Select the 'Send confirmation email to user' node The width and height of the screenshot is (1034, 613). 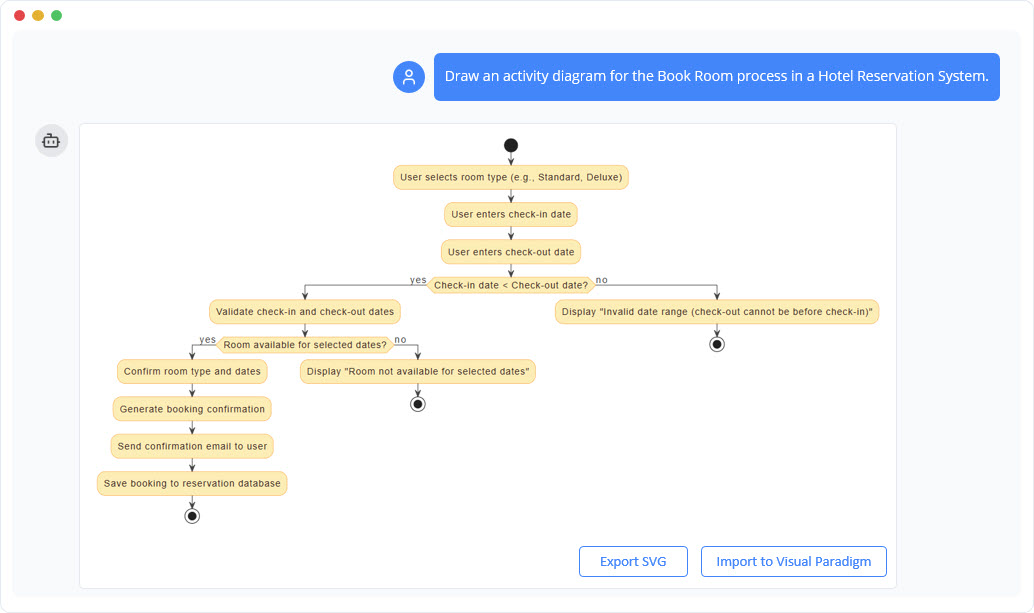(x=191, y=446)
